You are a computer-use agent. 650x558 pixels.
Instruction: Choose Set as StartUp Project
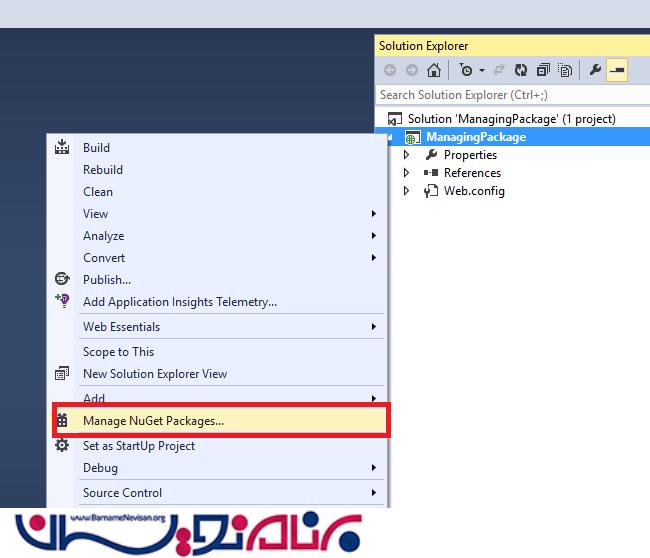pos(218,446)
